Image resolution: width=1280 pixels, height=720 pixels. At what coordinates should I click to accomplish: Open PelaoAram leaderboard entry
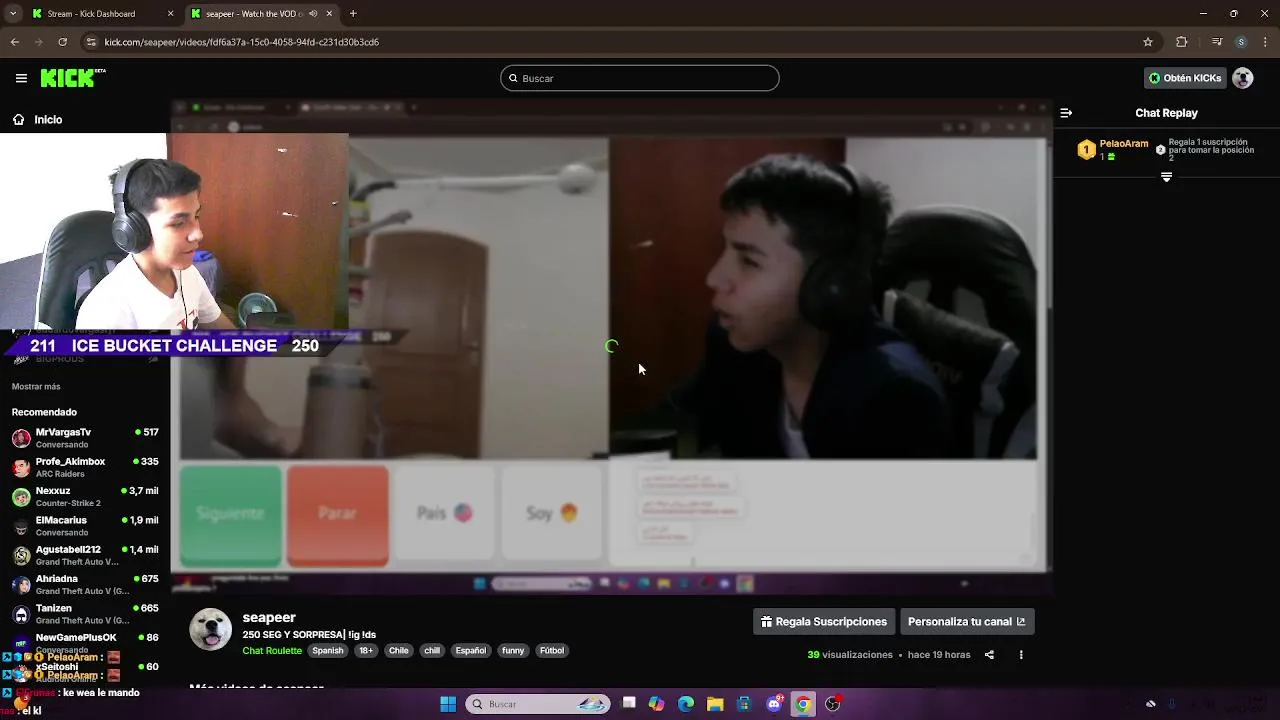coord(1113,150)
